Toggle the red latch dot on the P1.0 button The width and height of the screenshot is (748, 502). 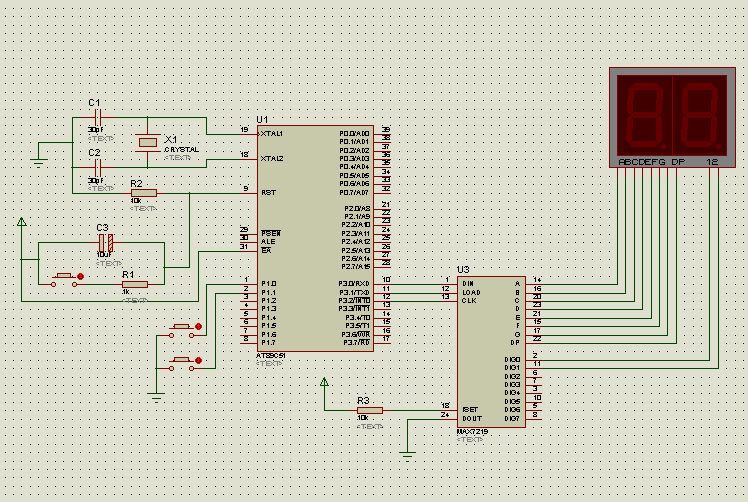coord(198,327)
